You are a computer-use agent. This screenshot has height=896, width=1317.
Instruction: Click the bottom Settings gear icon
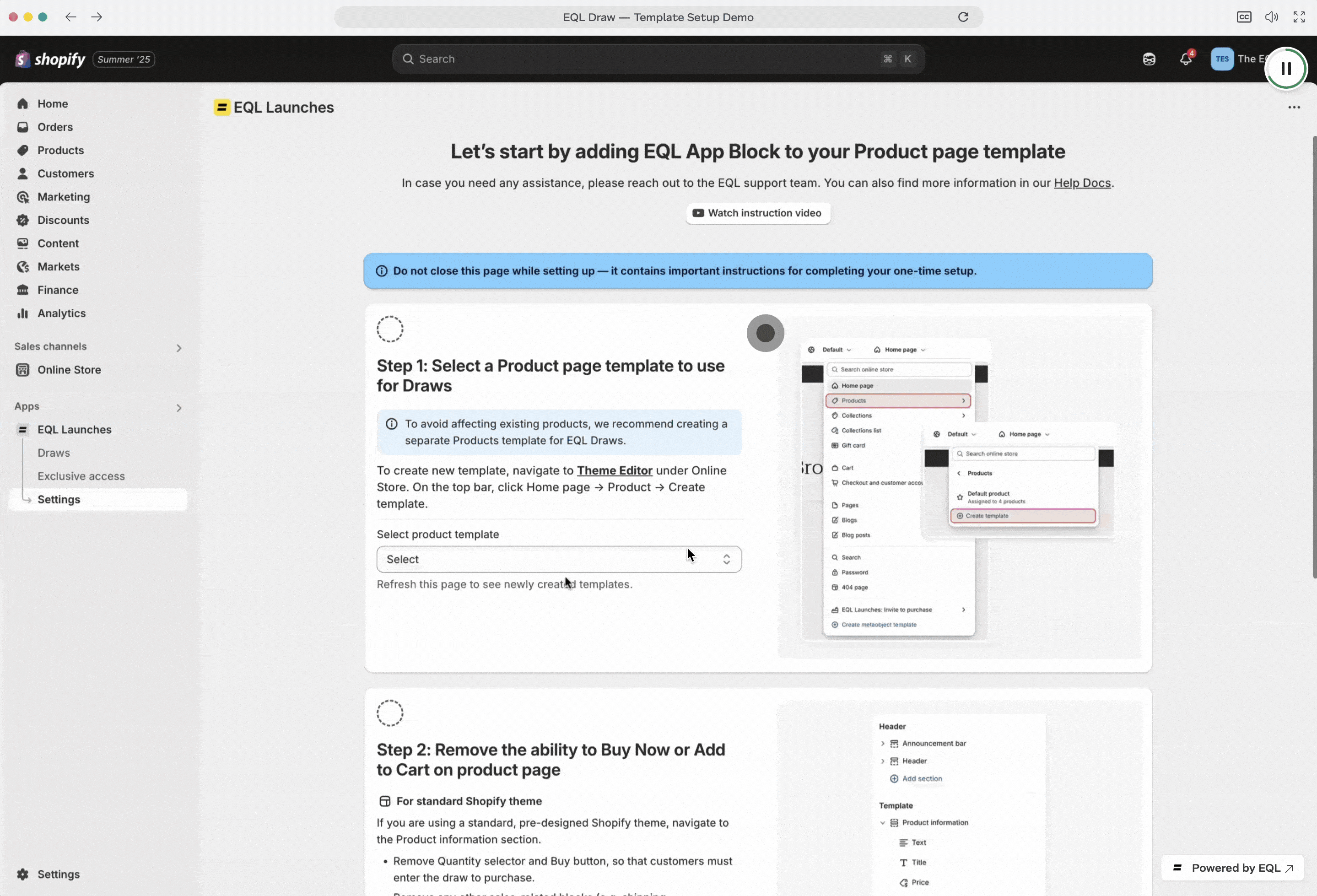pyautogui.click(x=23, y=874)
